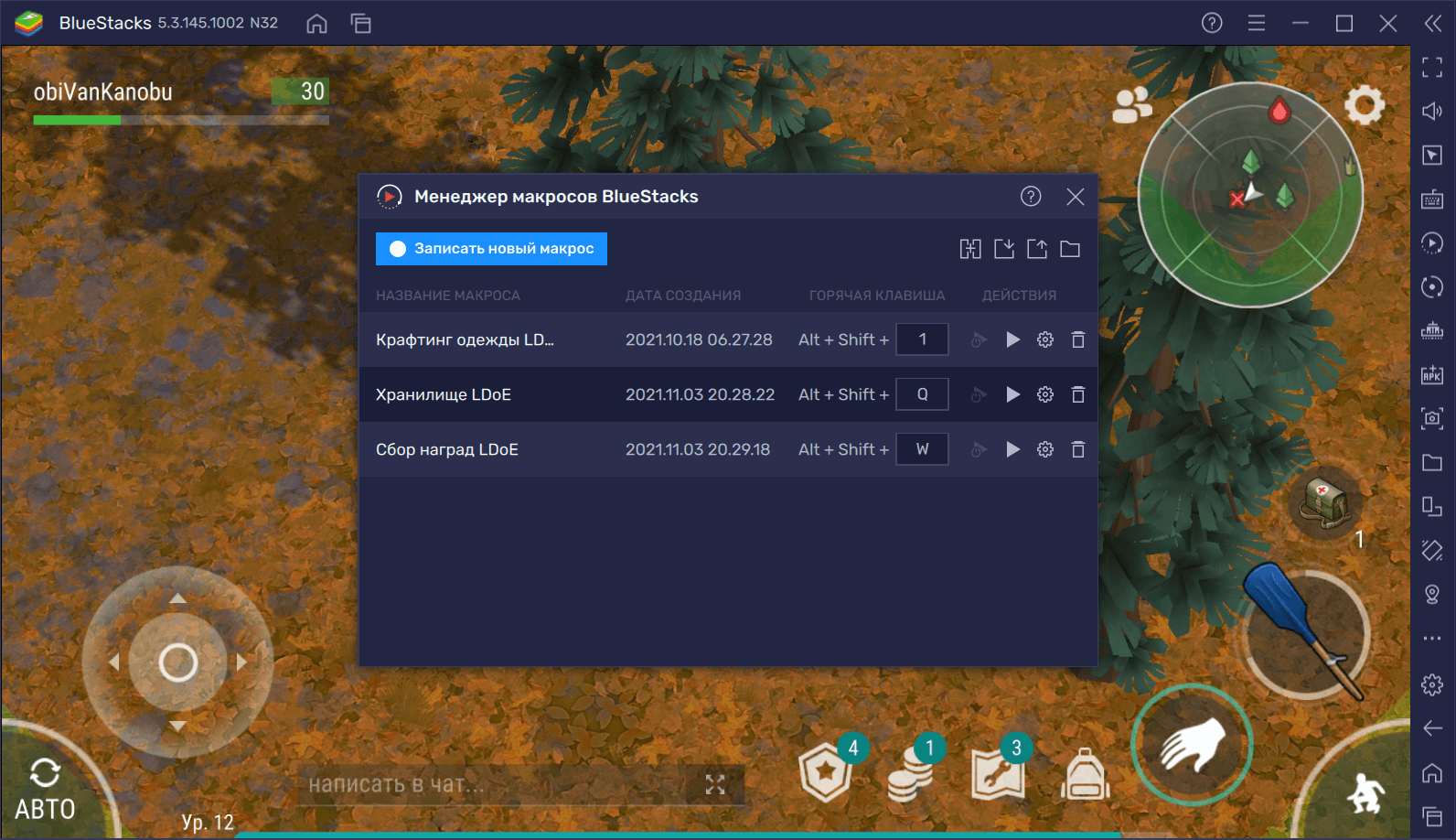This screenshot has width=1456, height=840.
Task: Open macros folder icon
Action: tap(1070, 249)
